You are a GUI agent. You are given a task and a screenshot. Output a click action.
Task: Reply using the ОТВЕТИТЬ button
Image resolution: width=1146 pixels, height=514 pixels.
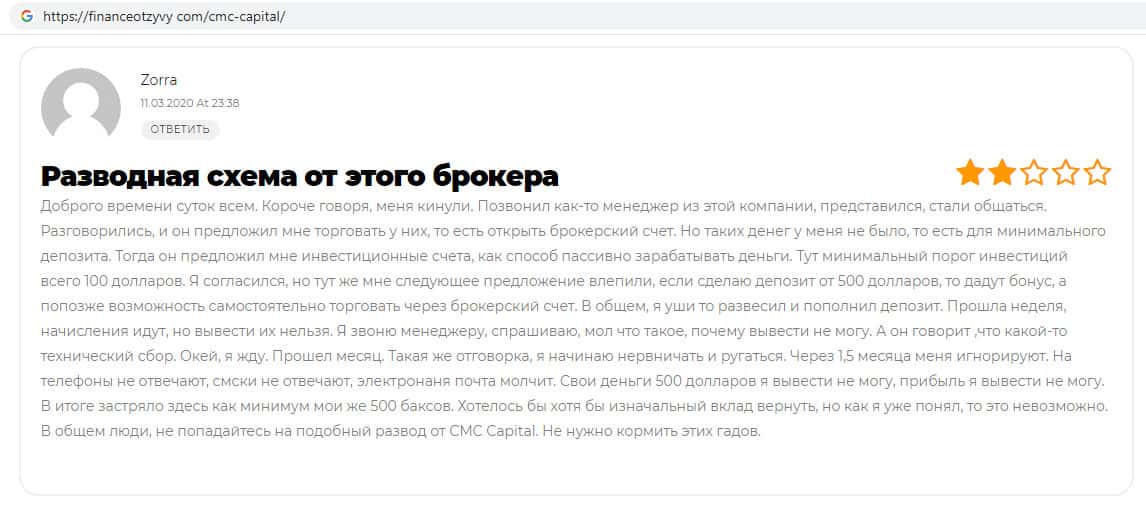tap(180, 129)
